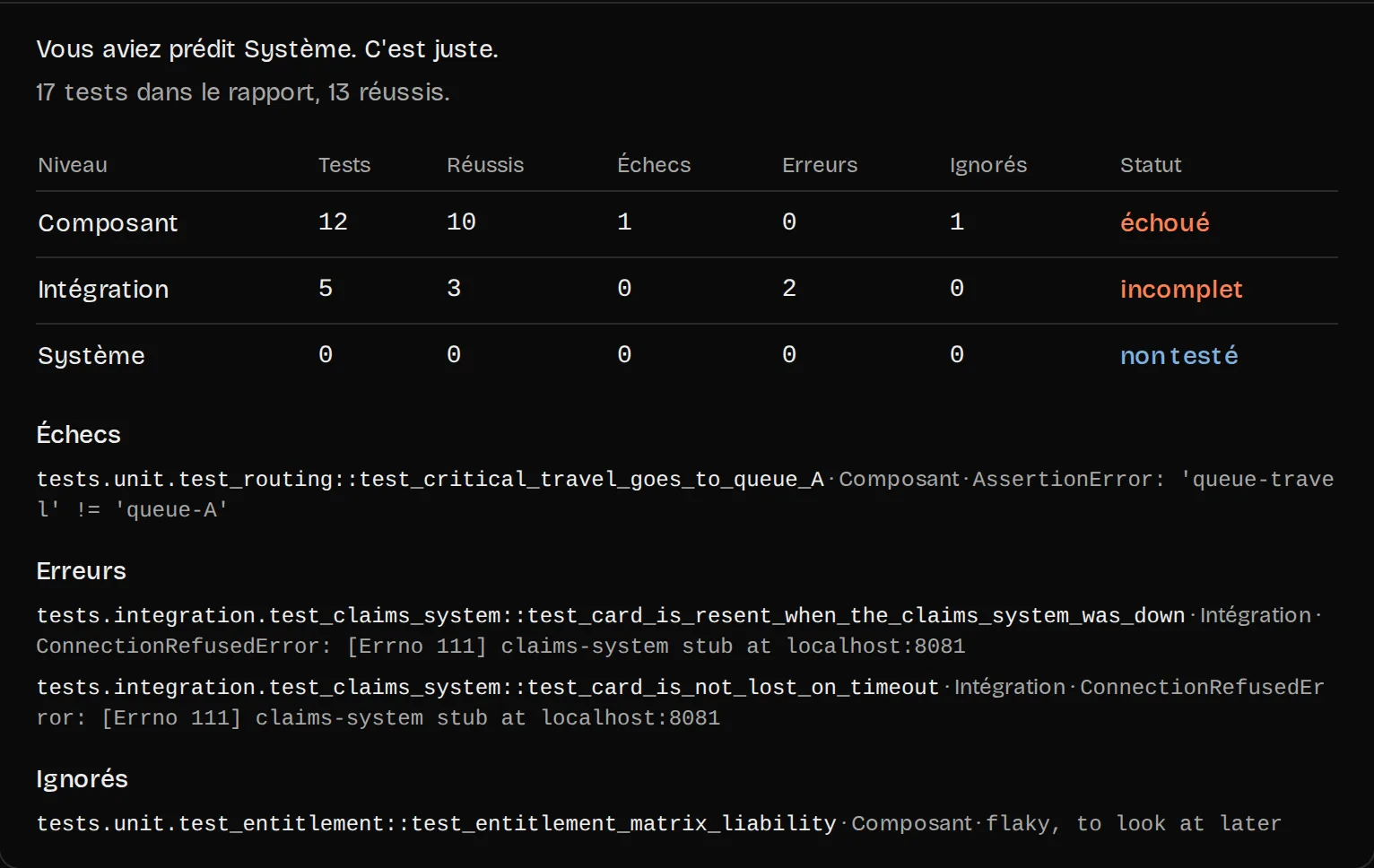Viewport: 1374px width, 868px height.
Task: Select the summary "17 tests dans le rapport, 13 réussis."
Action: pos(243,92)
